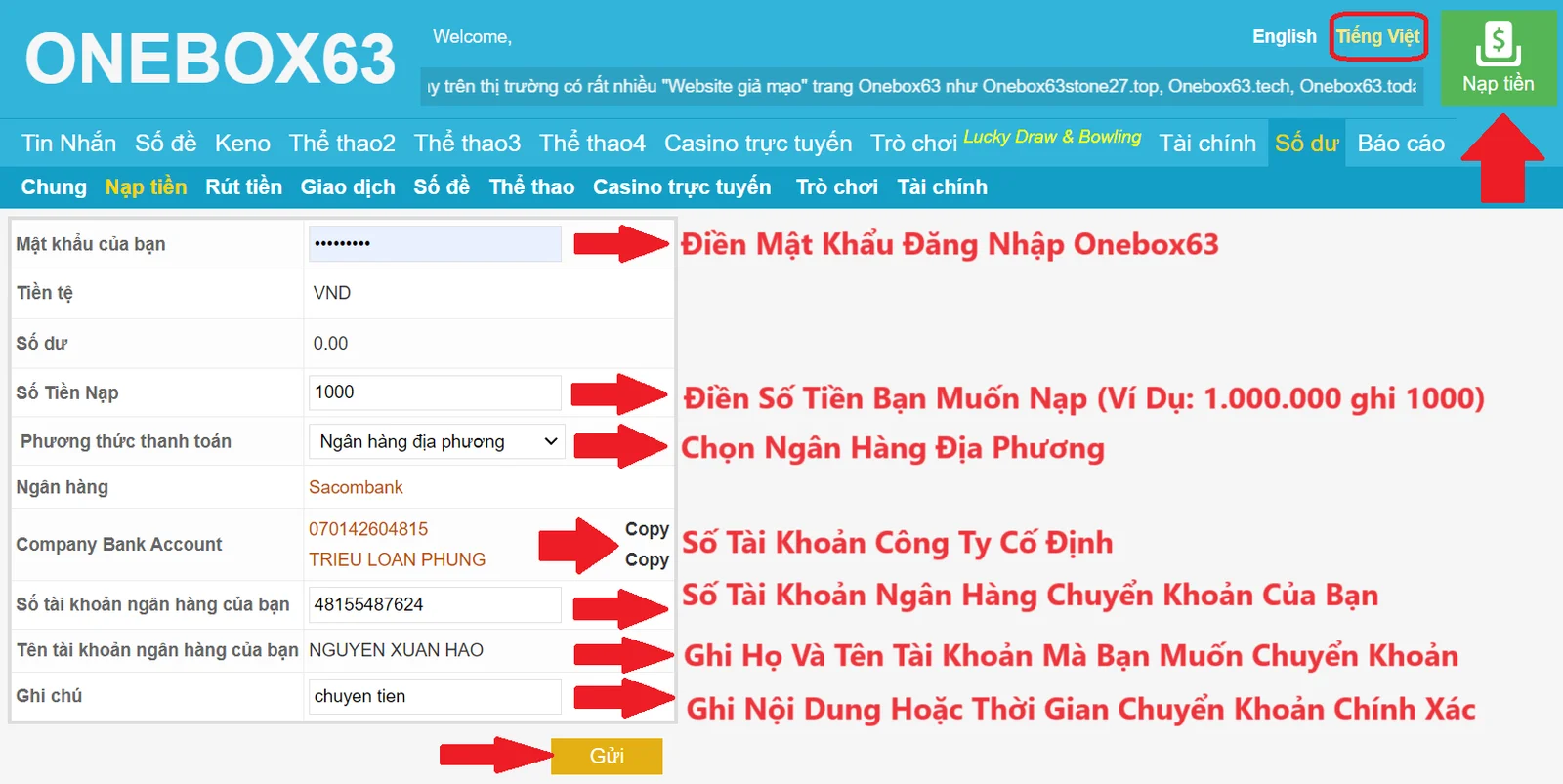Open the Keno menu

[242, 143]
